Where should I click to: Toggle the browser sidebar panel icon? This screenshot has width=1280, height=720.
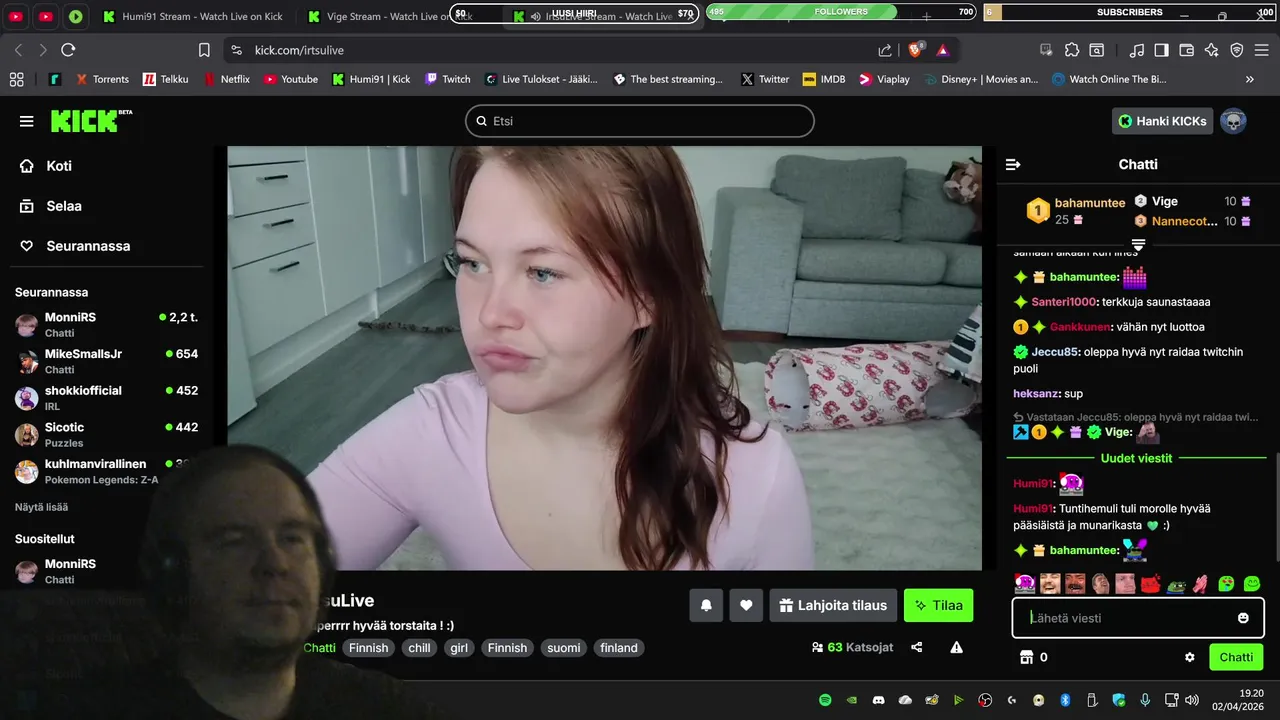(x=1162, y=50)
